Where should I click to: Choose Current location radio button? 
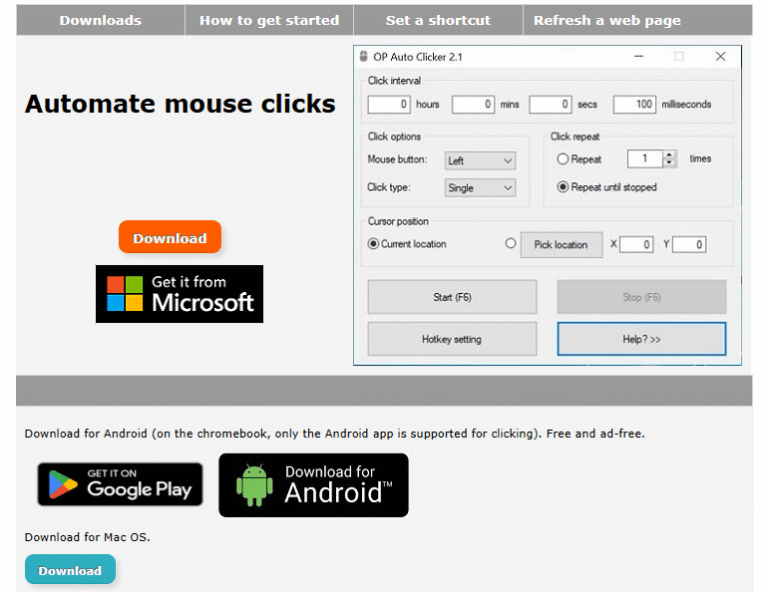(374, 244)
